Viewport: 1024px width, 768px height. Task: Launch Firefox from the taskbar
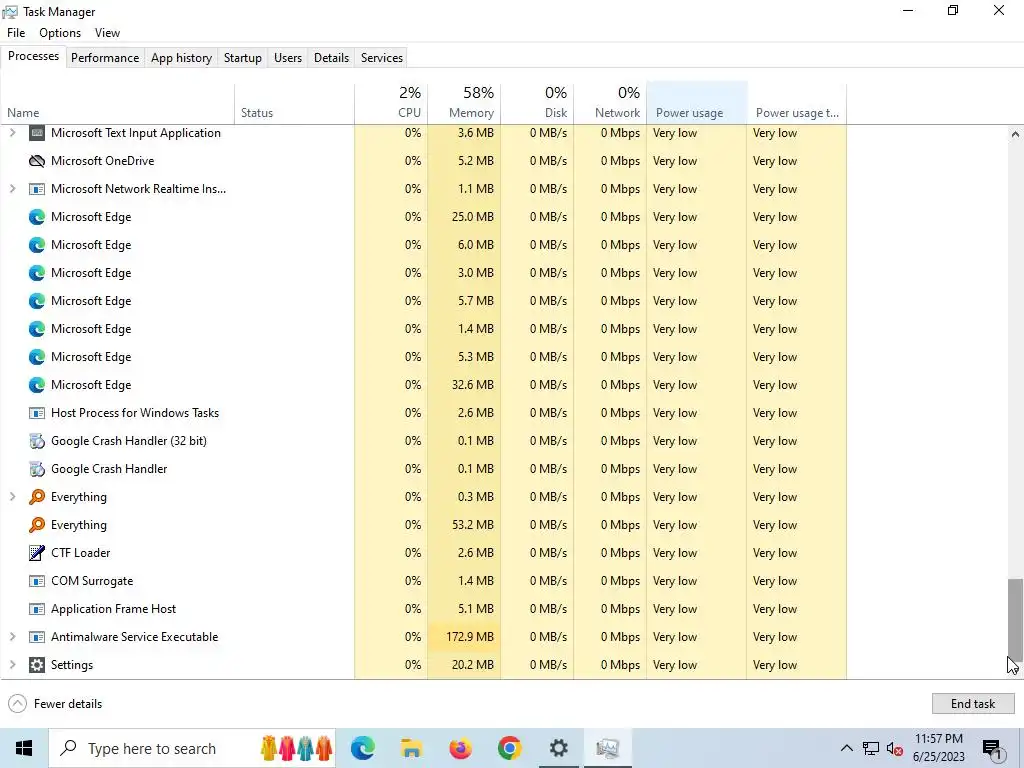pos(460,748)
